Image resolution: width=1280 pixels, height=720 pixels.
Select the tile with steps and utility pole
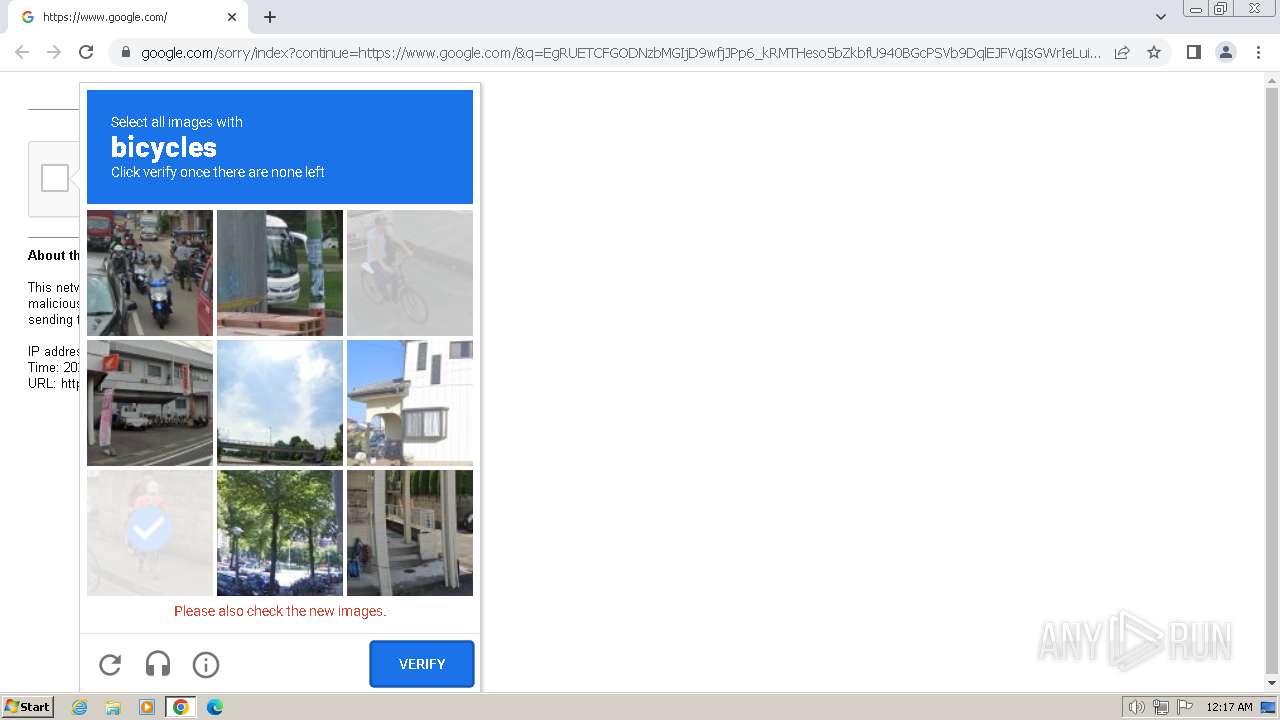point(410,533)
